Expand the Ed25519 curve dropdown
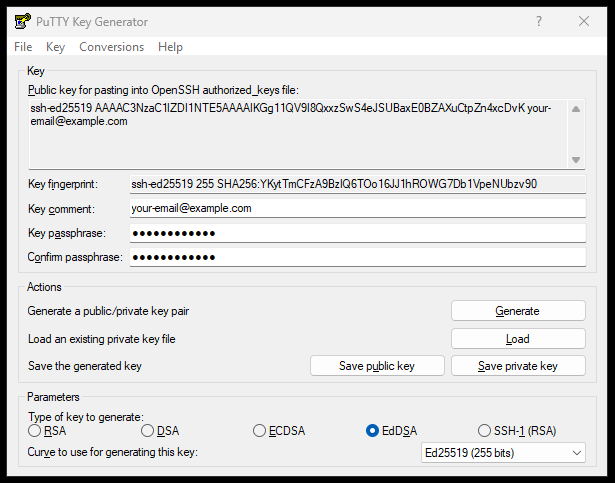615x483 pixels. tap(503, 453)
